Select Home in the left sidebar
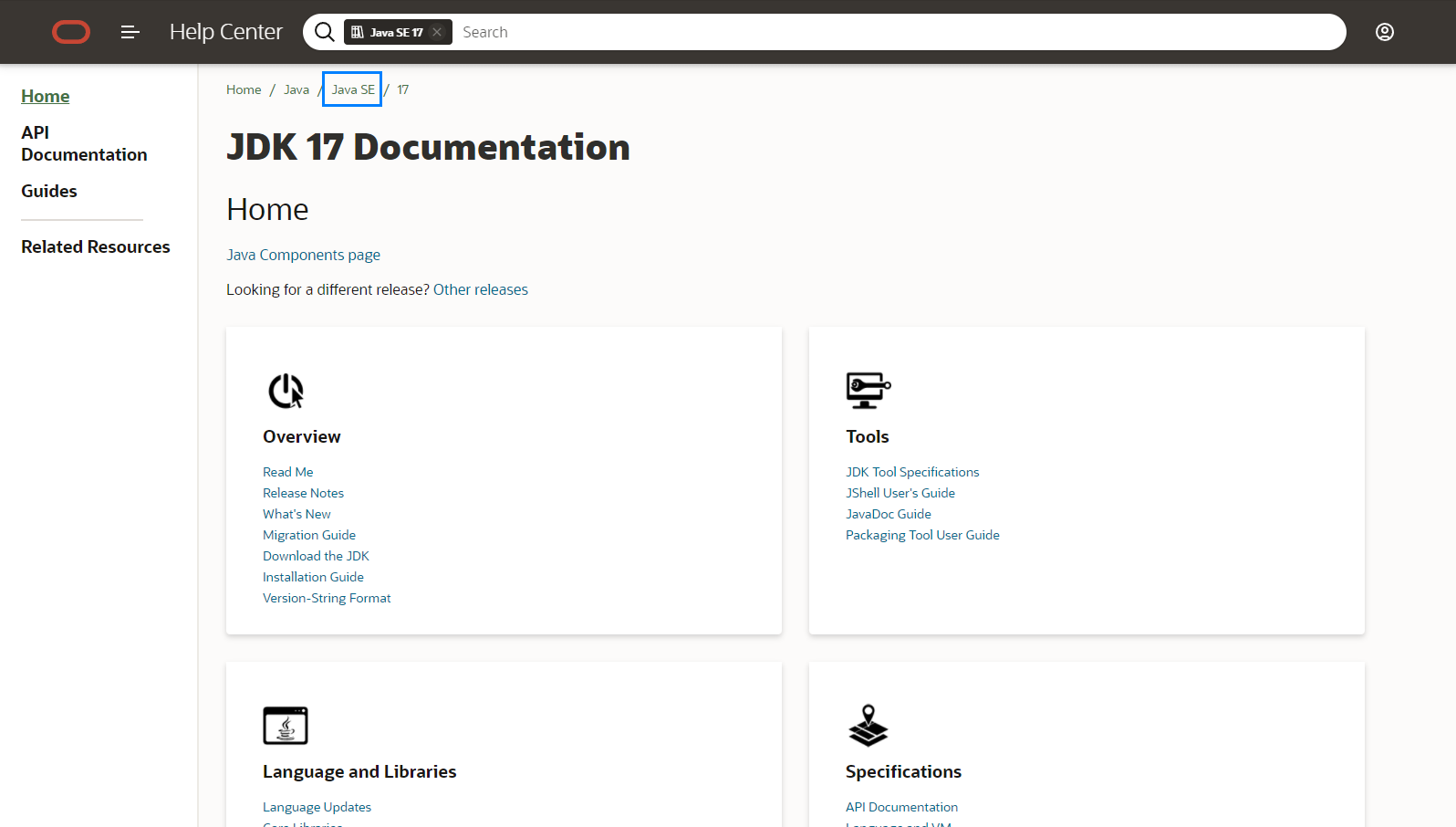Screen dimensions: 1456x827 tap(46, 96)
